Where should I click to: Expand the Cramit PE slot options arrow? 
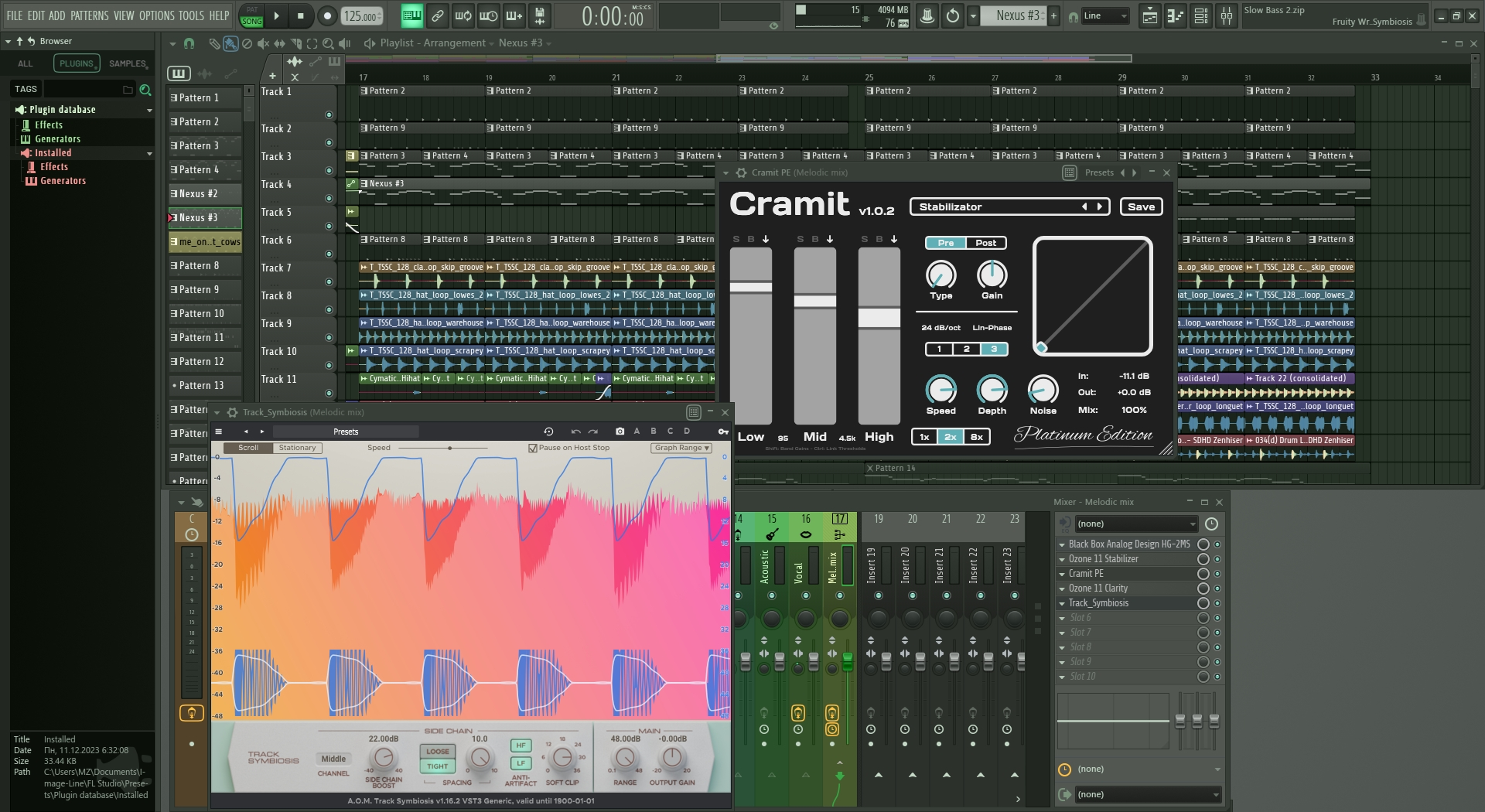click(x=1062, y=574)
